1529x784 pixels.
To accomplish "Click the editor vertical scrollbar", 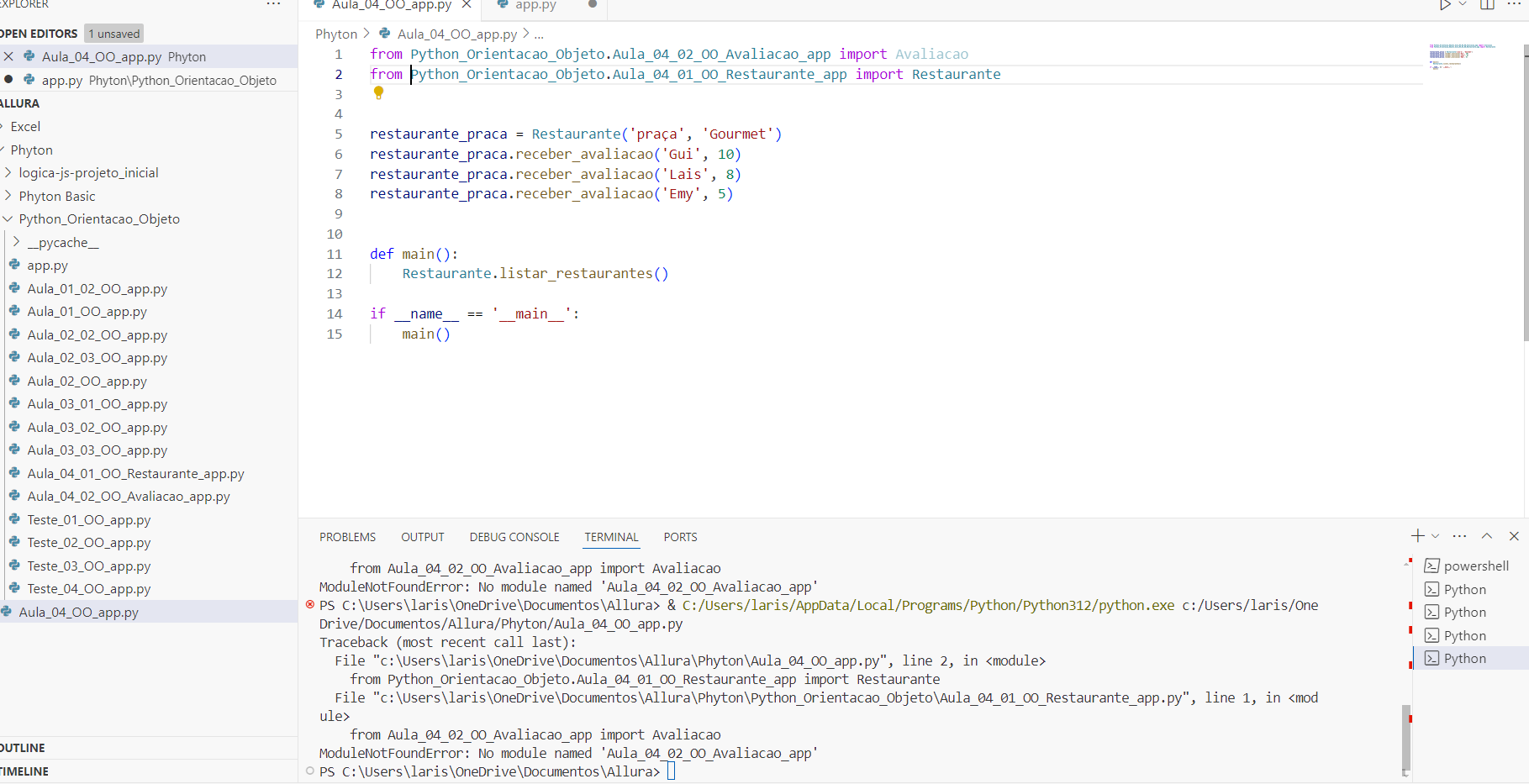I will pyautogui.click(x=1526, y=193).
